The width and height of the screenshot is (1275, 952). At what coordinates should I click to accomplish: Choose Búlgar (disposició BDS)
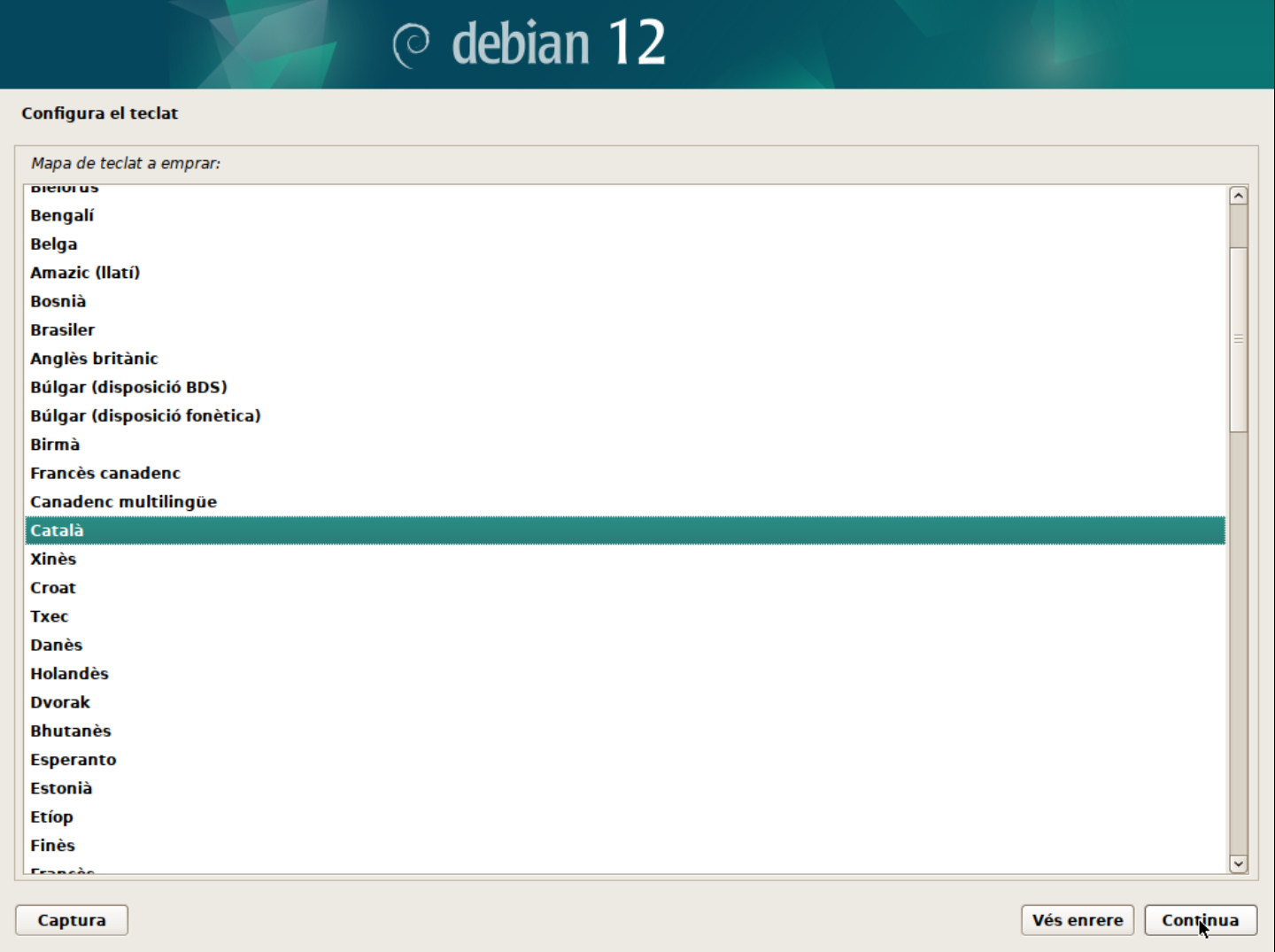pyautogui.click(x=625, y=387)
